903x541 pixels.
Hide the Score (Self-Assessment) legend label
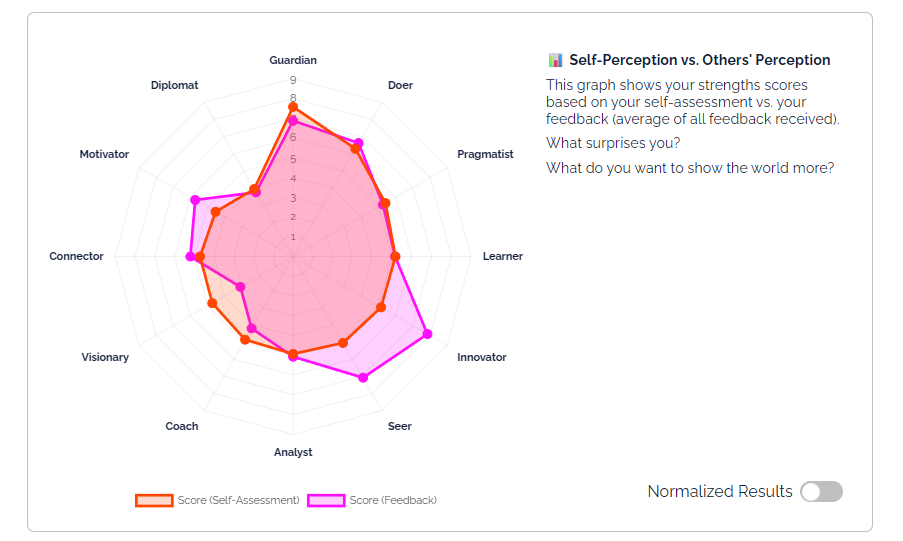[x=238, y=500]
